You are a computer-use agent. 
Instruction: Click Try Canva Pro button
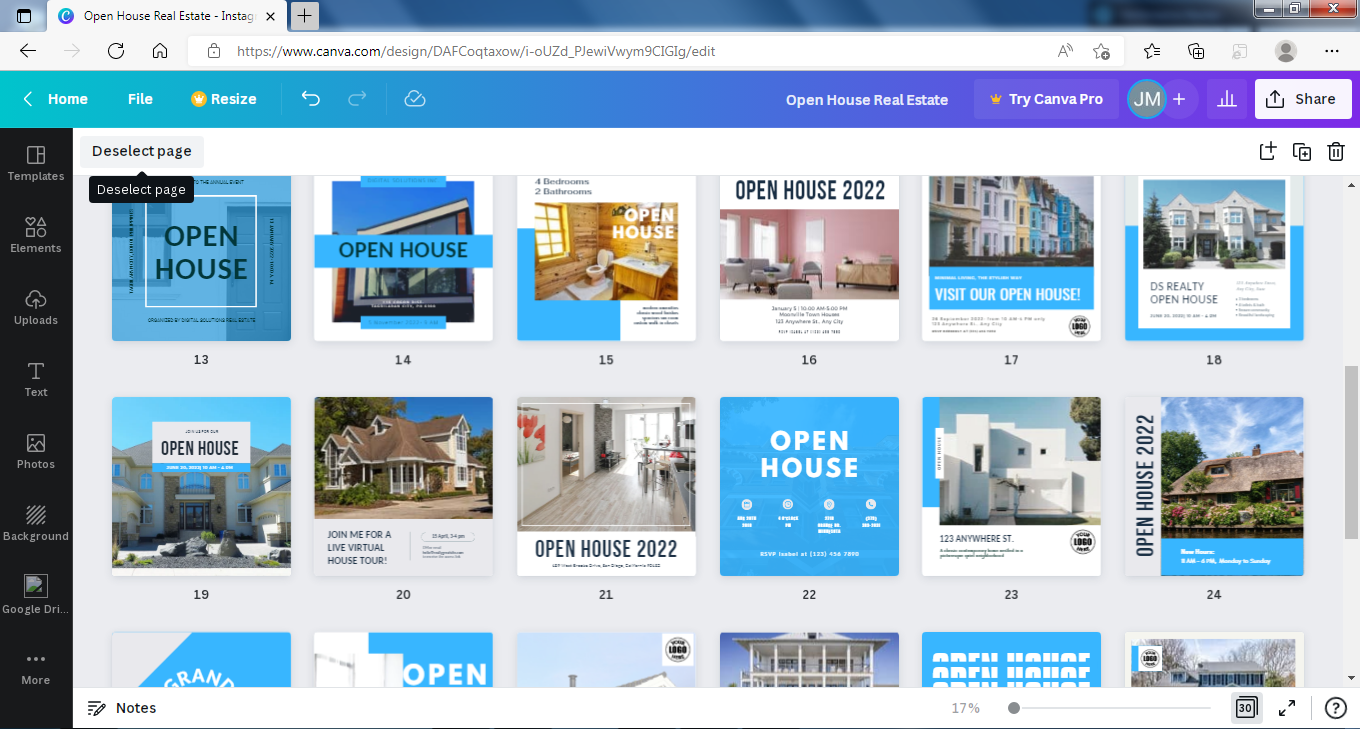pos(1046,99)
